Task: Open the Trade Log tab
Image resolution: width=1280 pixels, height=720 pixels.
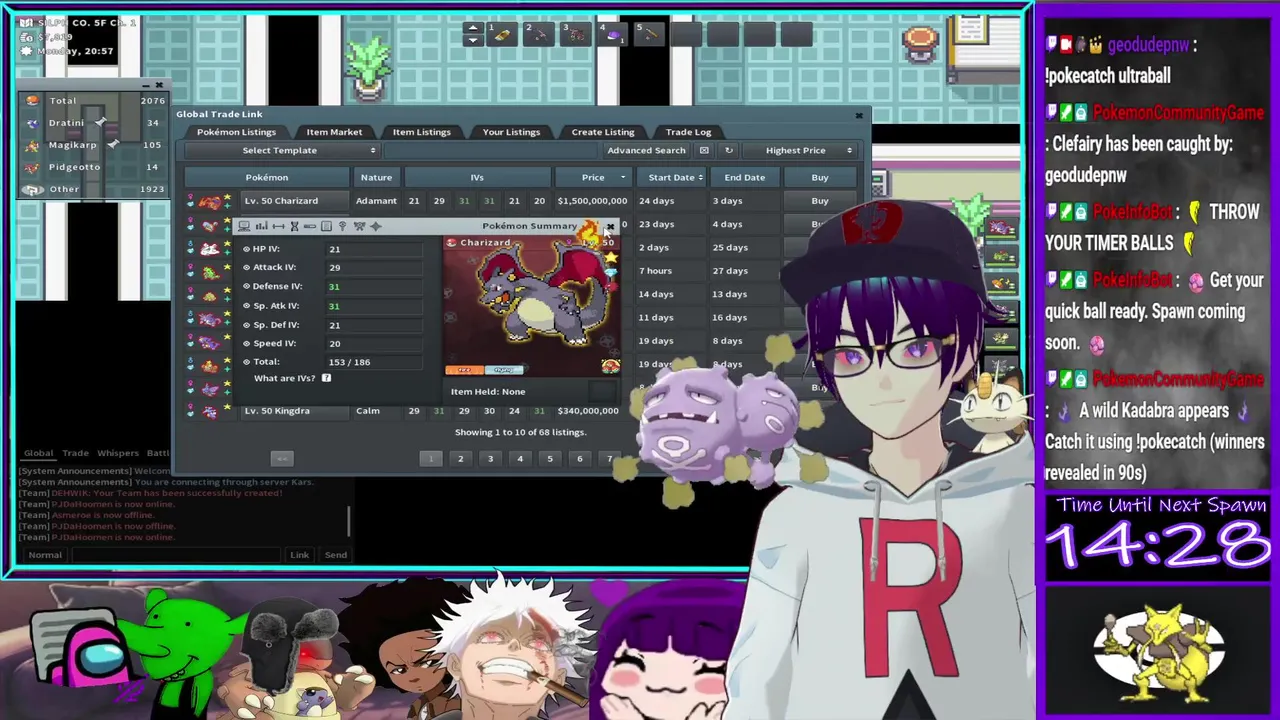Action: pyautogui.click(x=688, y=132)
